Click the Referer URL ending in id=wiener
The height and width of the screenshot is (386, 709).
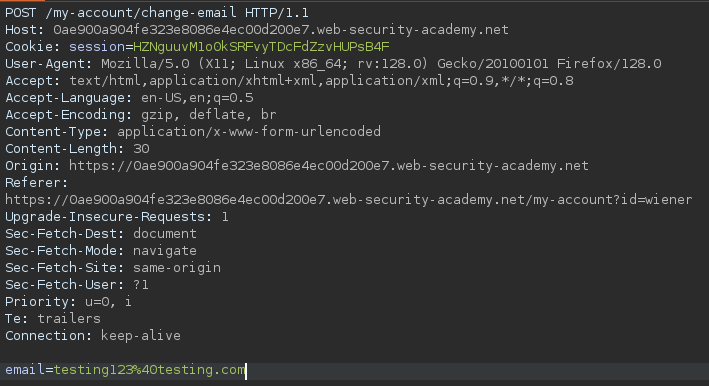coord(349,200)
